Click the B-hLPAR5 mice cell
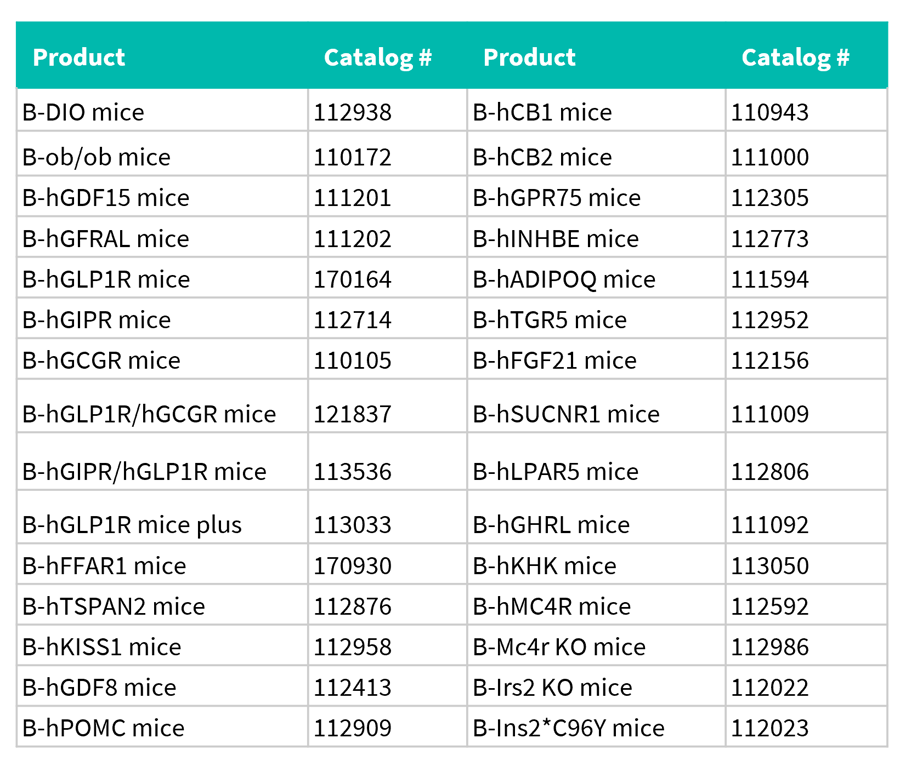This screenshot has width=900, height=761. [x=596, y=462]
